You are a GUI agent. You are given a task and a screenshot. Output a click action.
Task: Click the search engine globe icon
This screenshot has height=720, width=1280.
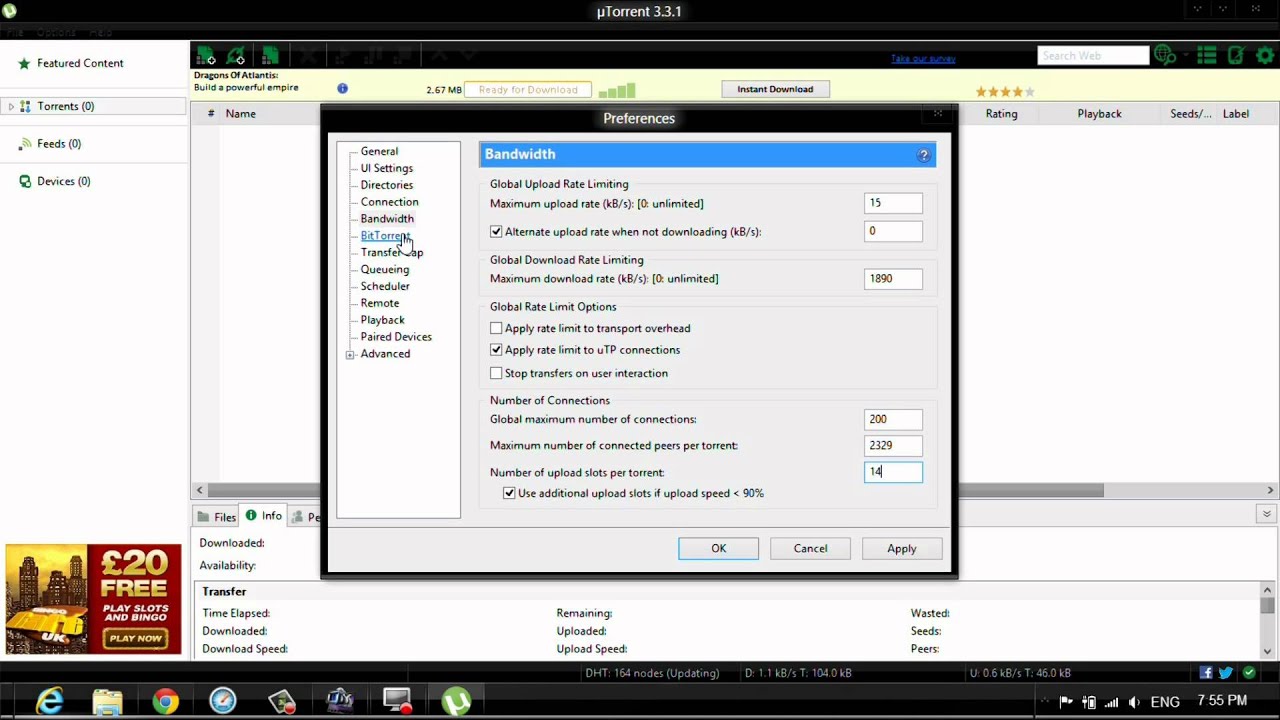pyautogui.click(x=1164, y=56)
